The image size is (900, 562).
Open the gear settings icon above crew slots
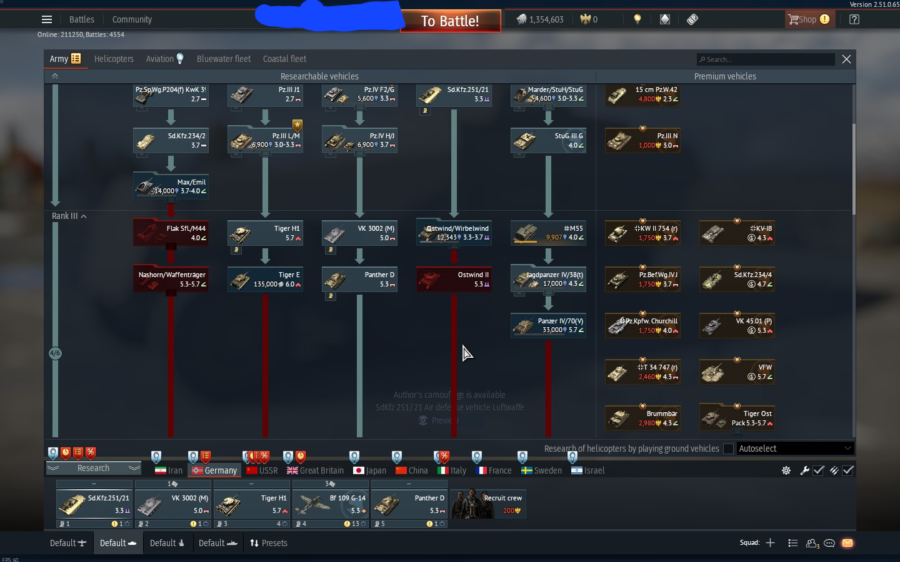point(786,470)
